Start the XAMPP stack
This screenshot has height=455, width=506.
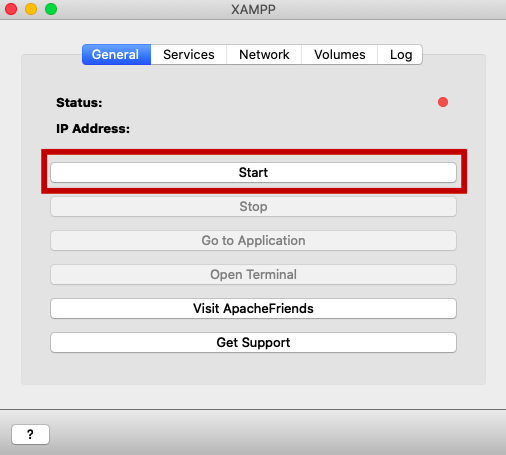coord(253,172)
